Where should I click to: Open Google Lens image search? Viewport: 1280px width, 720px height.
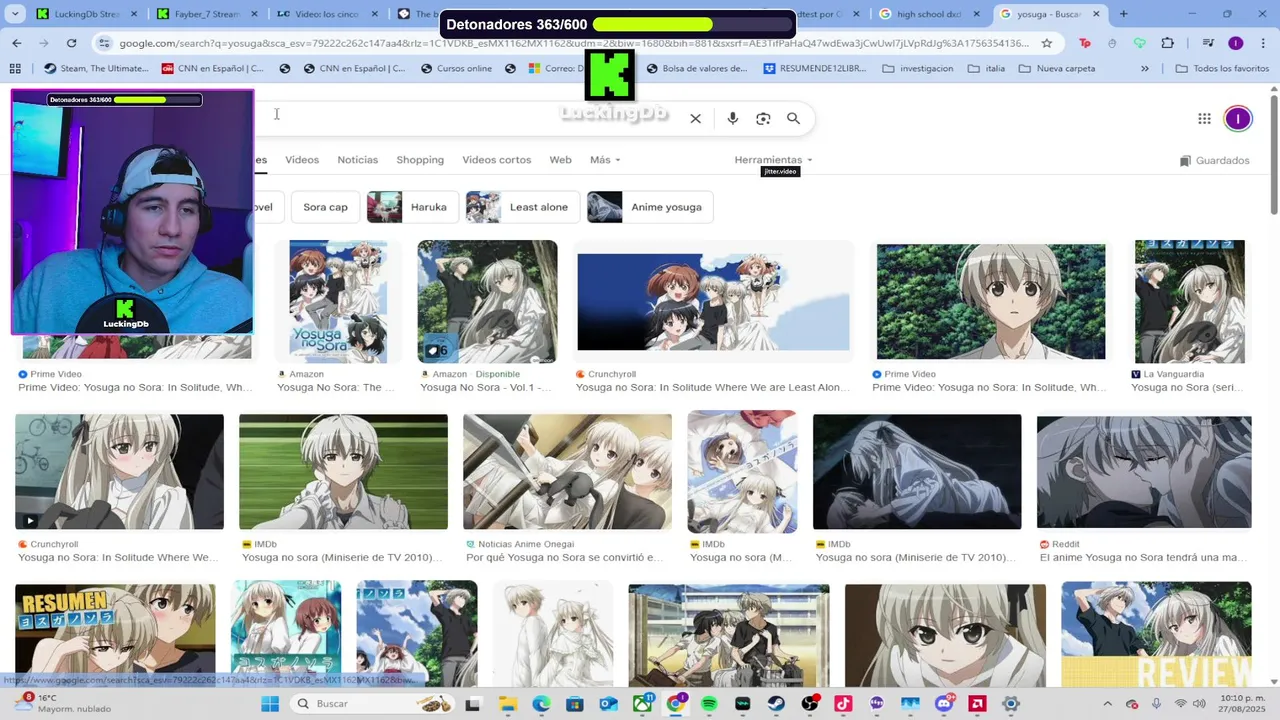coord(763,119)
